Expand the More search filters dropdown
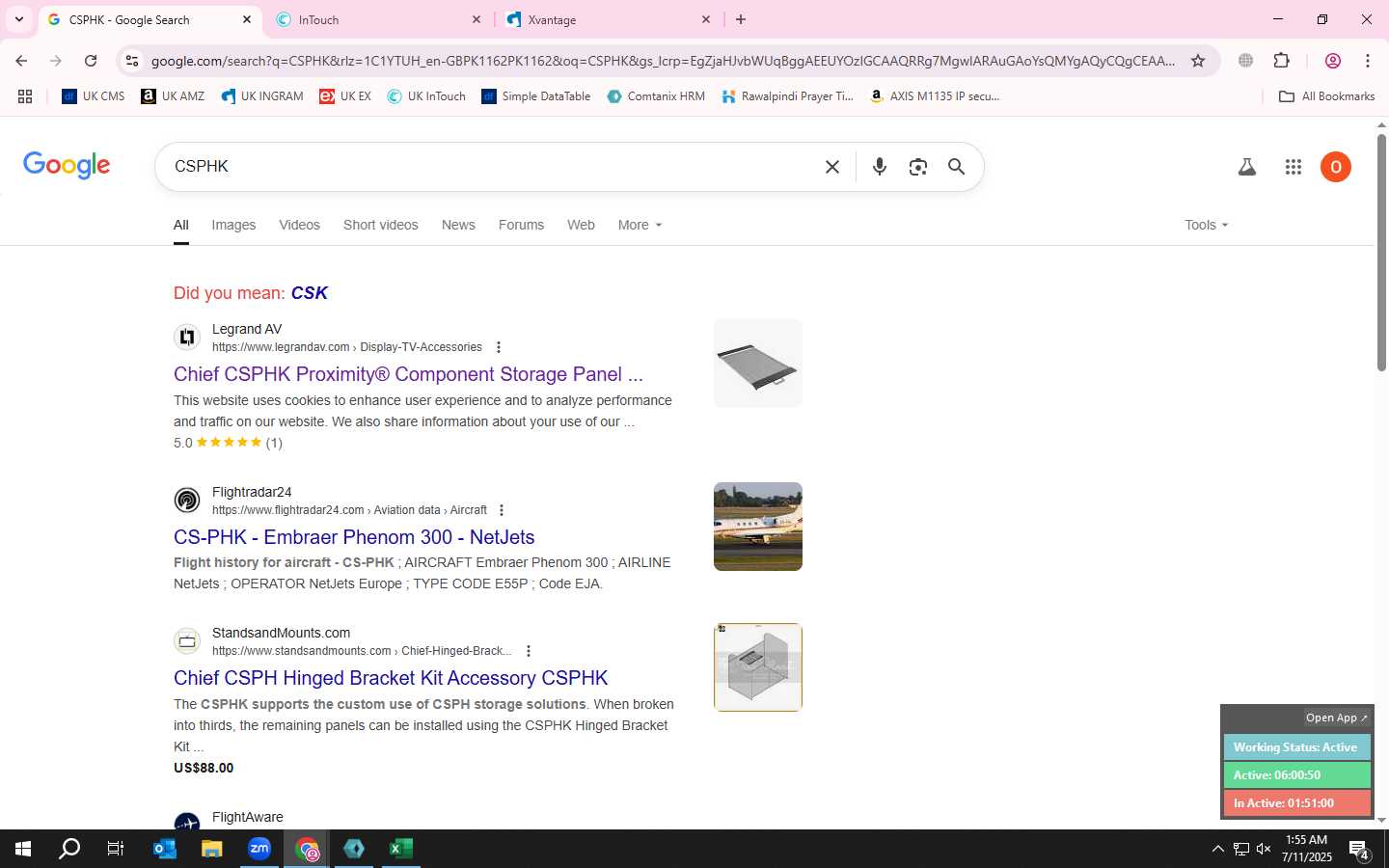The height and width of the screenshot is (868, 1389). click(x=640, y=225)
